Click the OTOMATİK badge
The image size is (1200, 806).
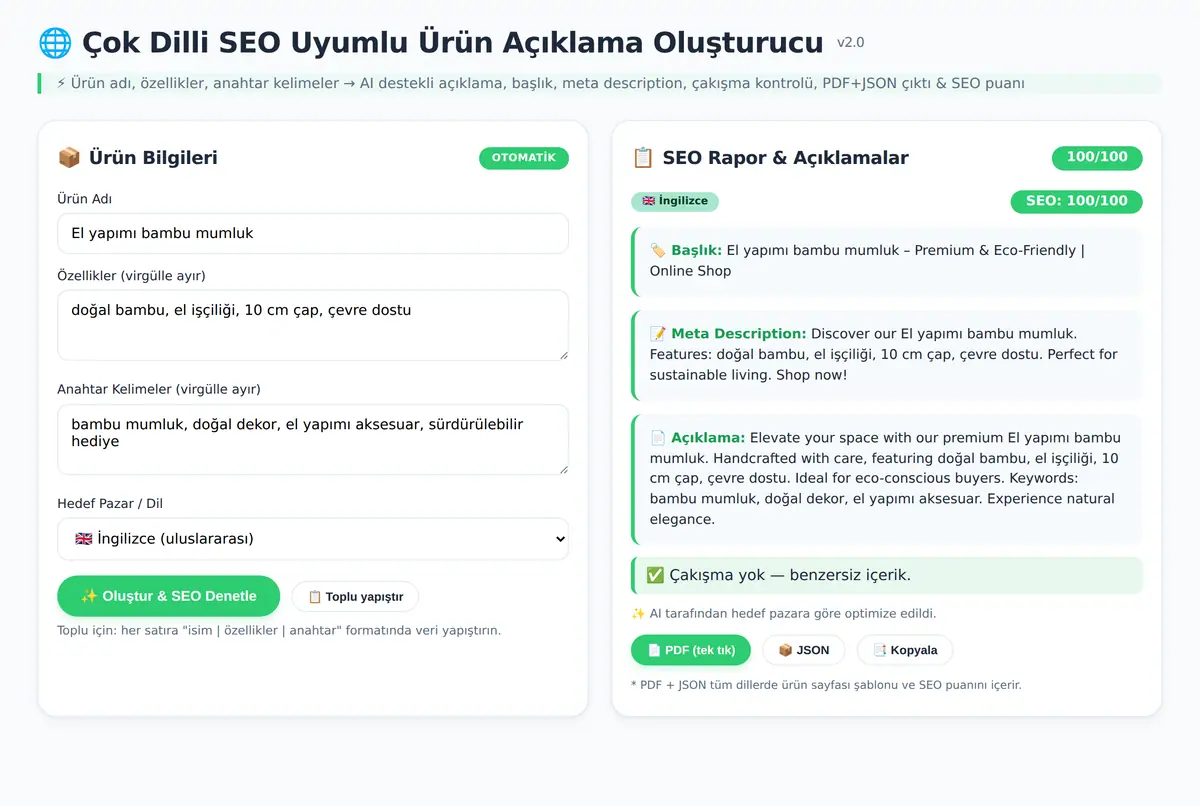pos(524,158)
